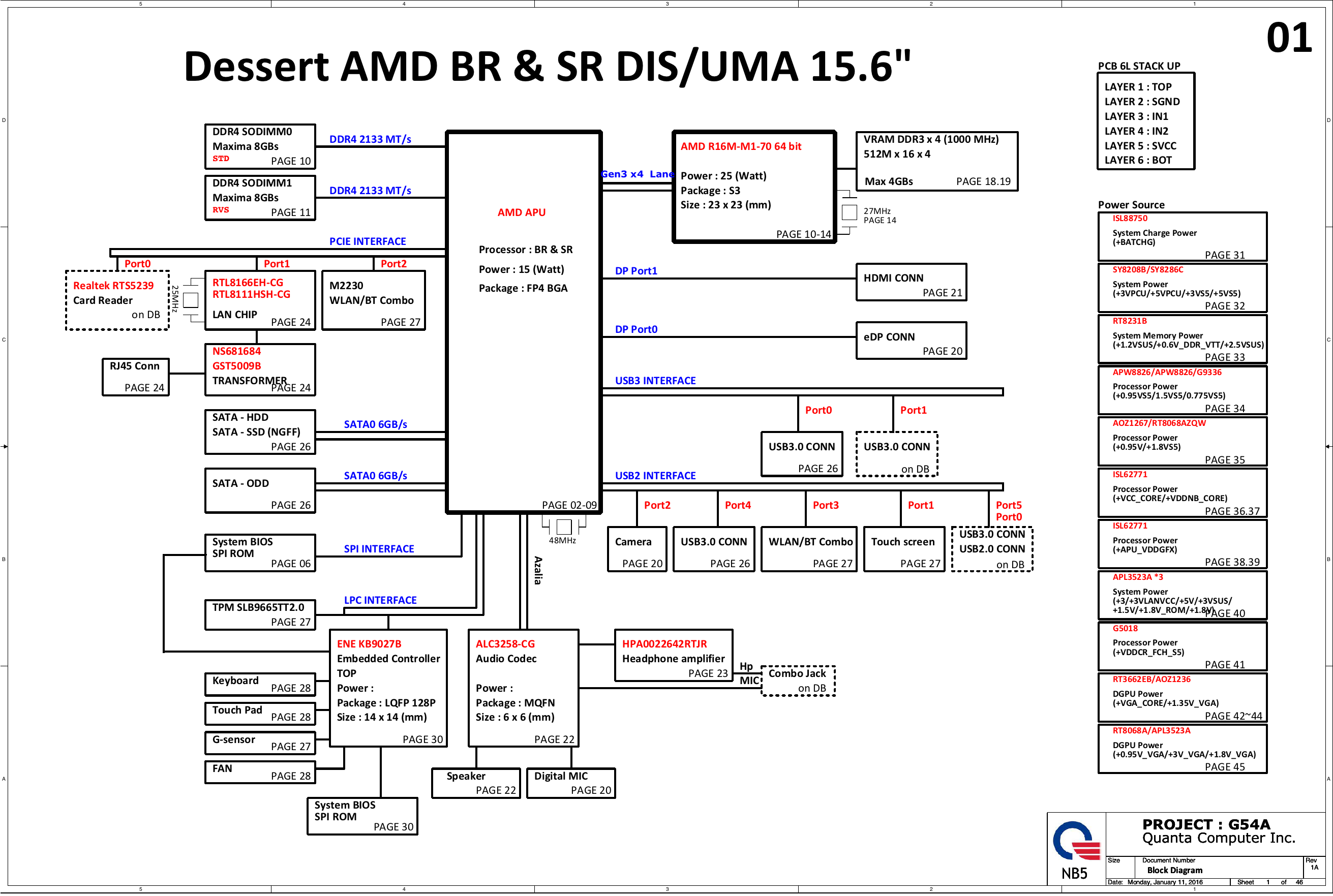Click the Dessert AMD BR & SR title
This screenshot has width=1333, height=896.
pyautogui.click(x=547, y=66)
